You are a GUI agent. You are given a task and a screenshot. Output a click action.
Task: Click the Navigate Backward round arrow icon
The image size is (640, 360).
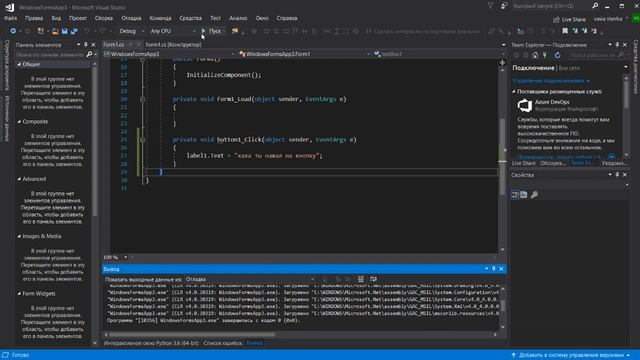click(13, 31)
